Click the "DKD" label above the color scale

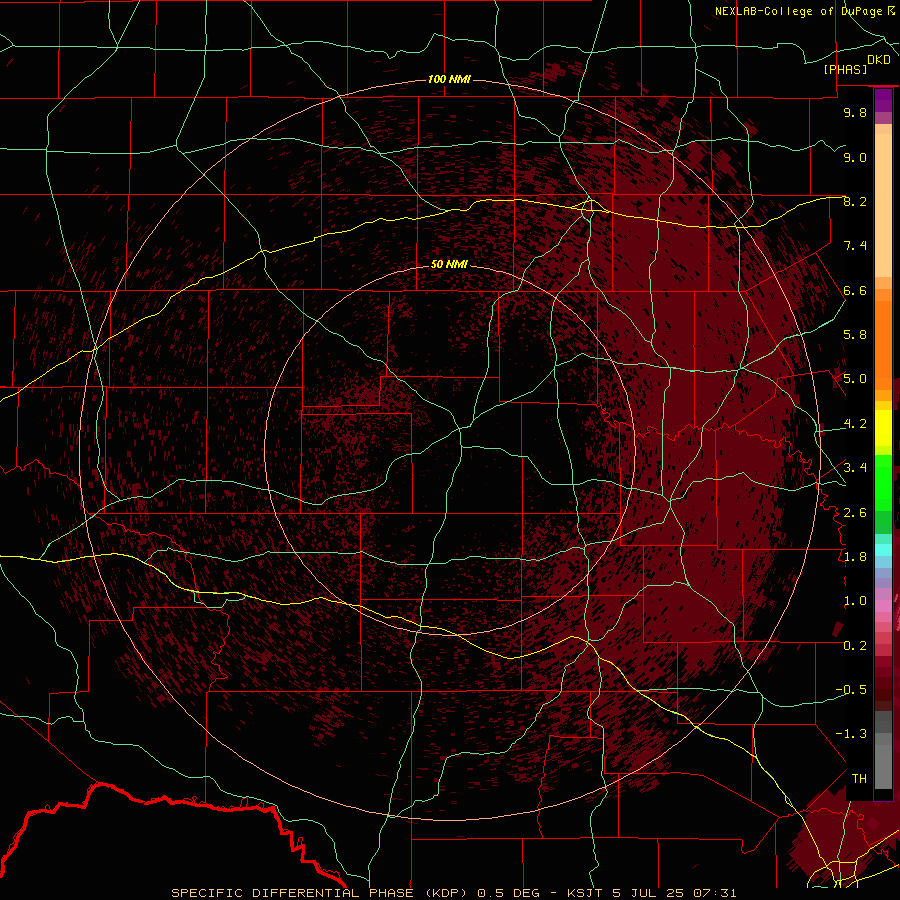pyautogui.click(x=879, y=60)
